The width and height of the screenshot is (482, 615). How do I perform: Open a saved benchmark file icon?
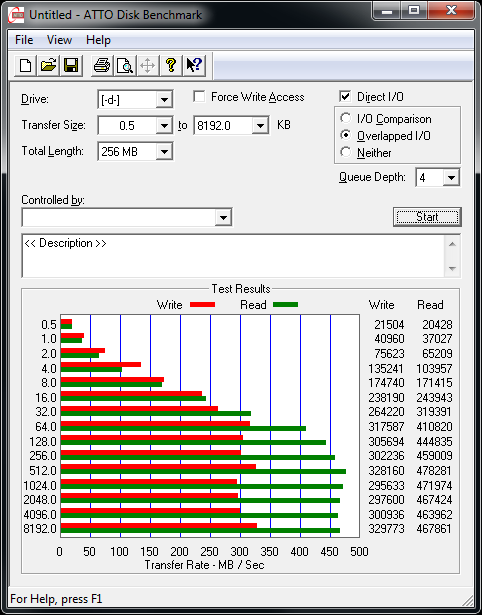(x=48, y=65)
